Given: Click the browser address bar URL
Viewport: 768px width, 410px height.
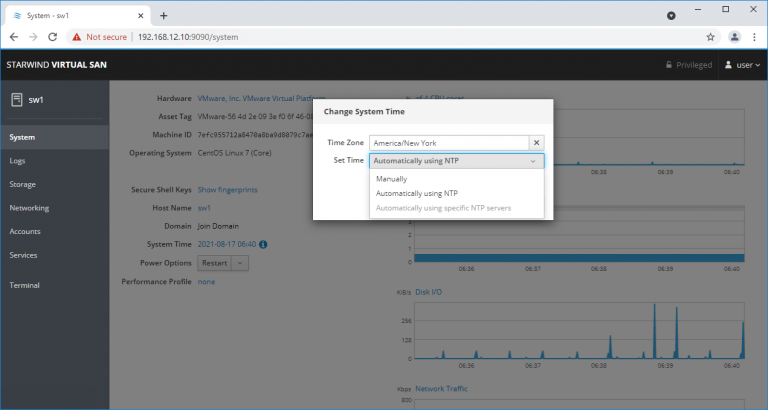Looking at the screenshot, I should [x=188, y=37].
